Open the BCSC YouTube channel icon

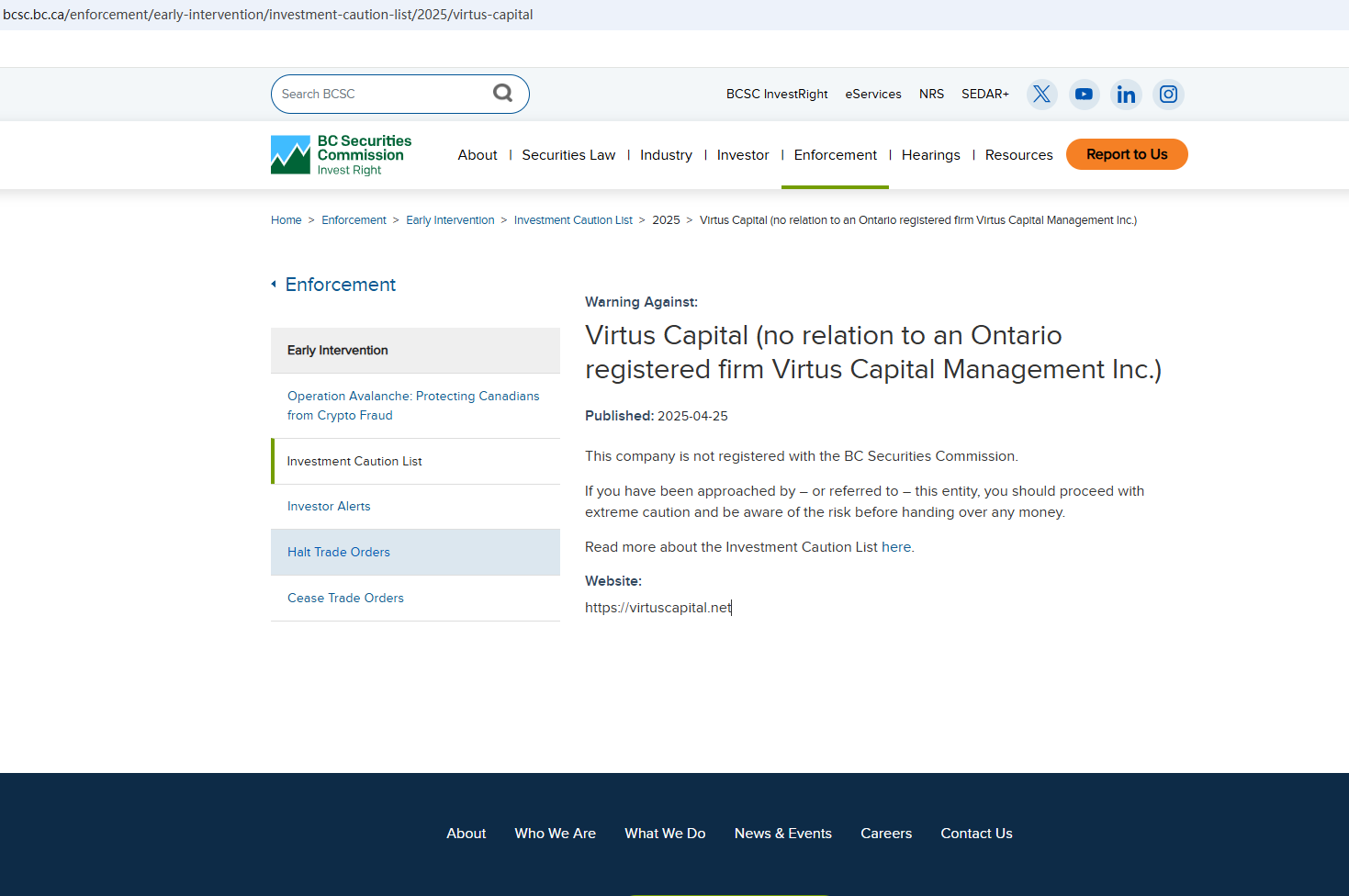tap(1084, 94)
